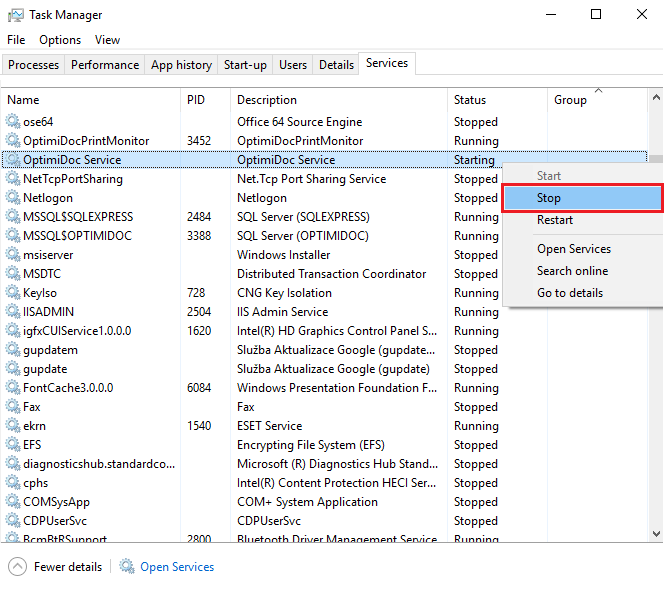Collapse view with Fewer details chevron
The height and width of the screenshot is (590, 664).
coord(18,567)
